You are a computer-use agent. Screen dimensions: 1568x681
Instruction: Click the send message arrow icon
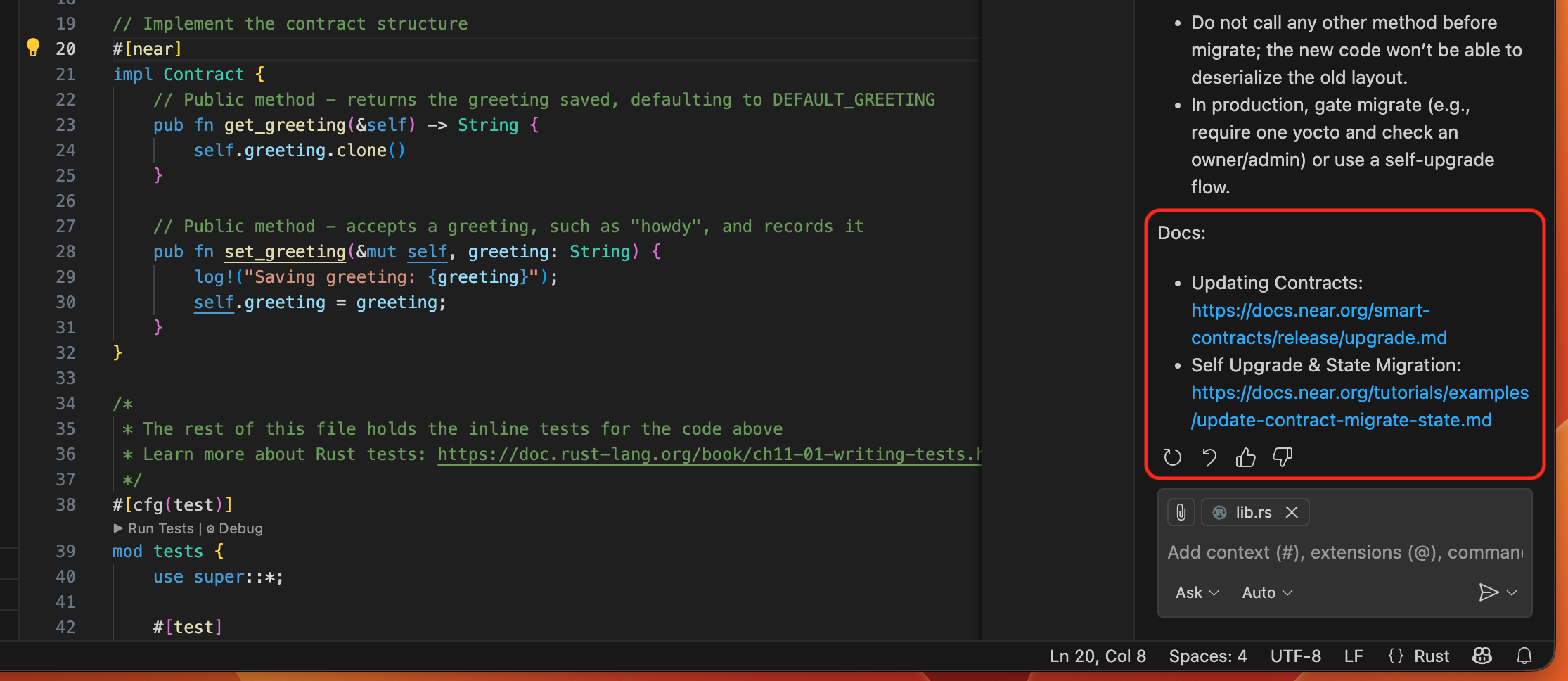(1488, 592)
